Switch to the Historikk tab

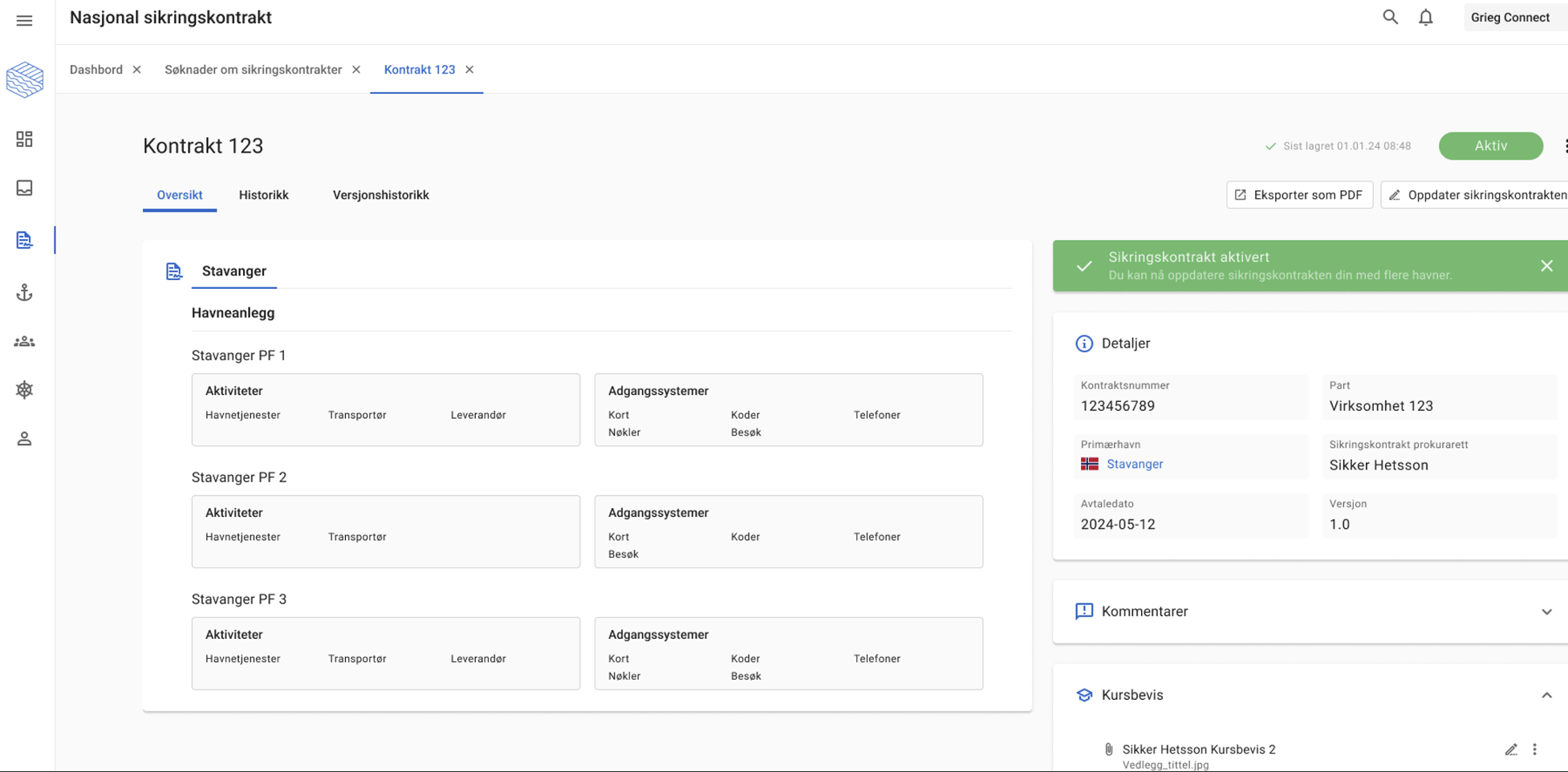[x=263, y=195]
